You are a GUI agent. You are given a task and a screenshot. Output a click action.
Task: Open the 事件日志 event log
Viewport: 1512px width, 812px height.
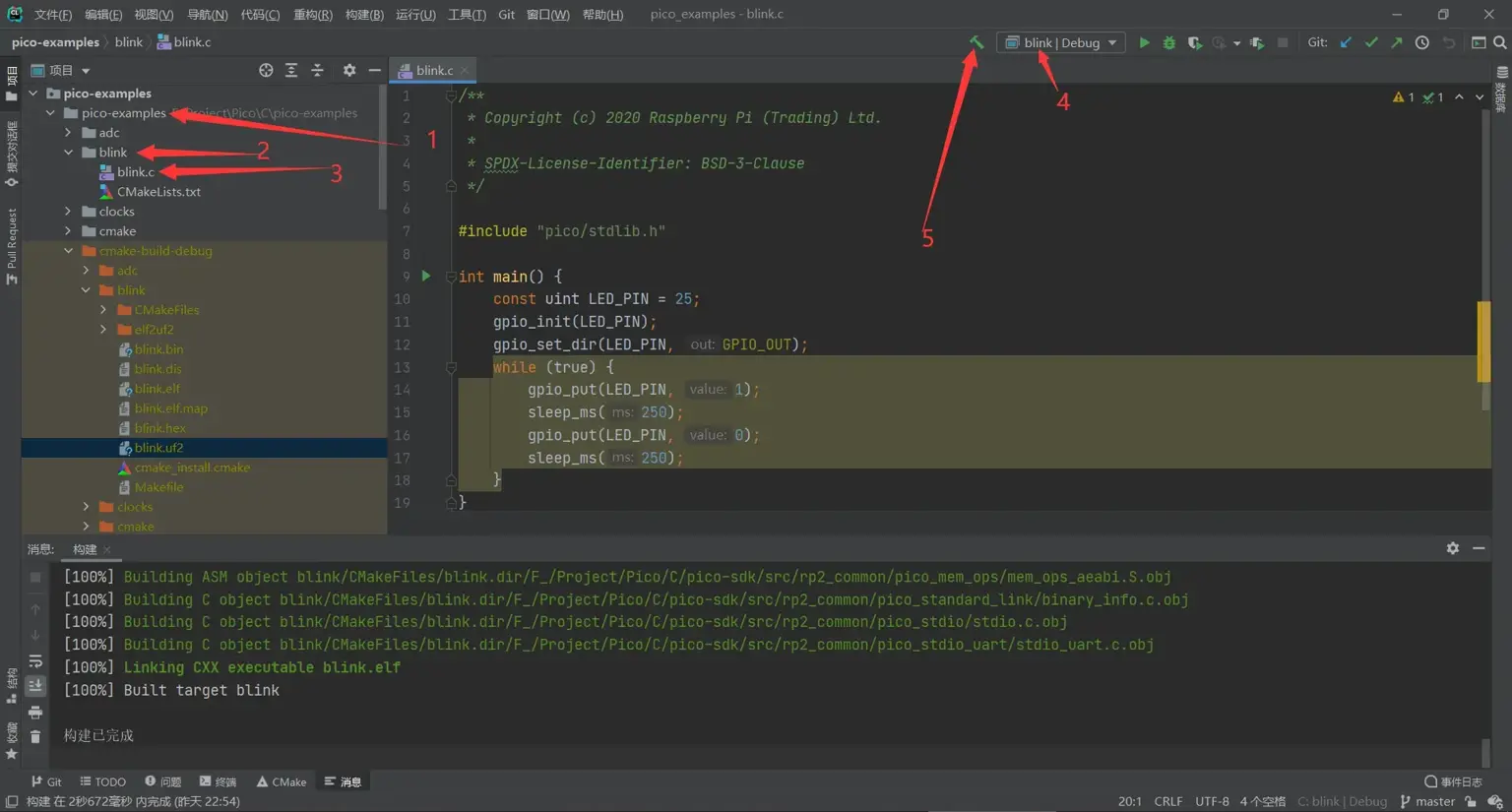[x=1453, y=781]
